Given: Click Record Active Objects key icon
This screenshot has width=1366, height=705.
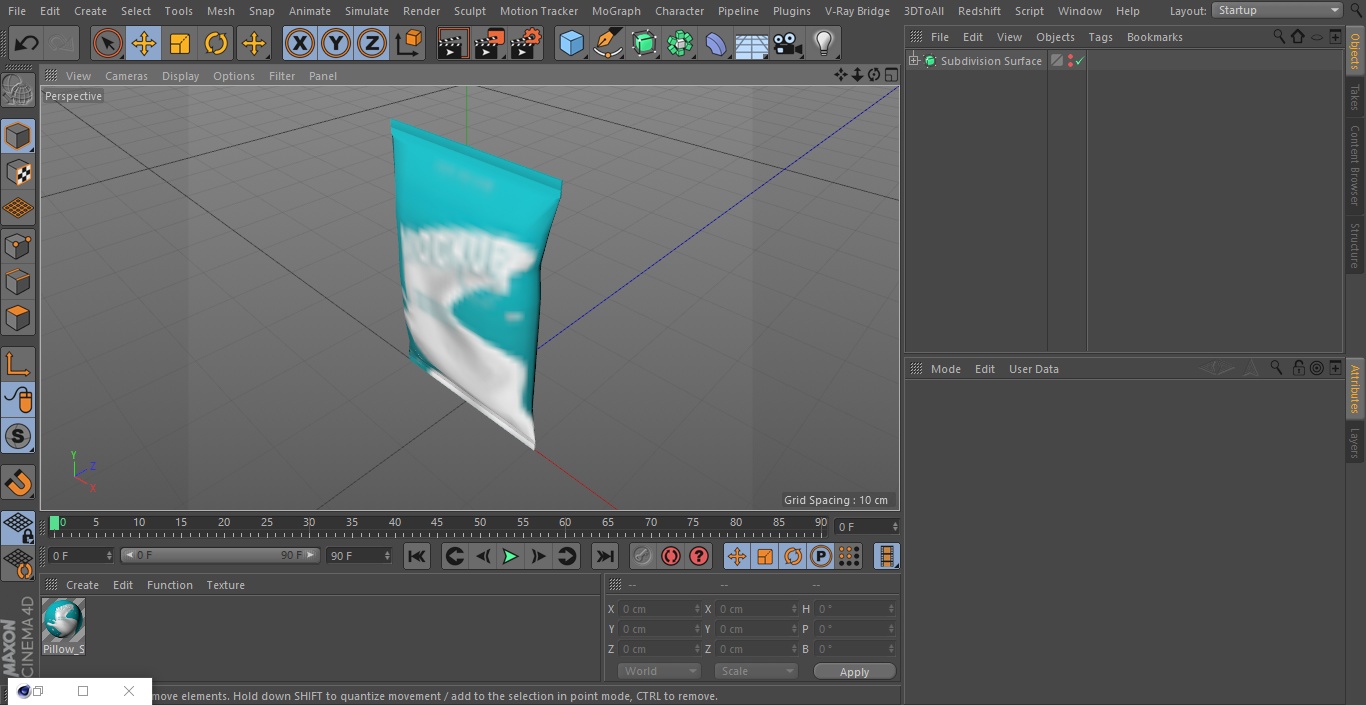Looking at the screenshot, I should 643,556.
